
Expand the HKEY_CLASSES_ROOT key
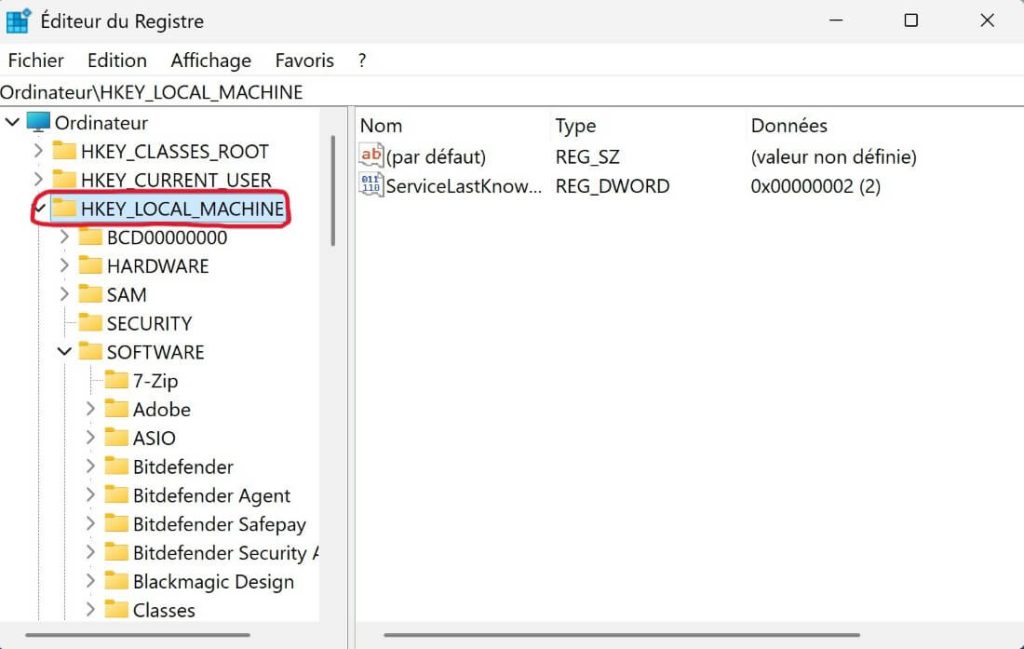pyautogui.click(x=38, y=152)
